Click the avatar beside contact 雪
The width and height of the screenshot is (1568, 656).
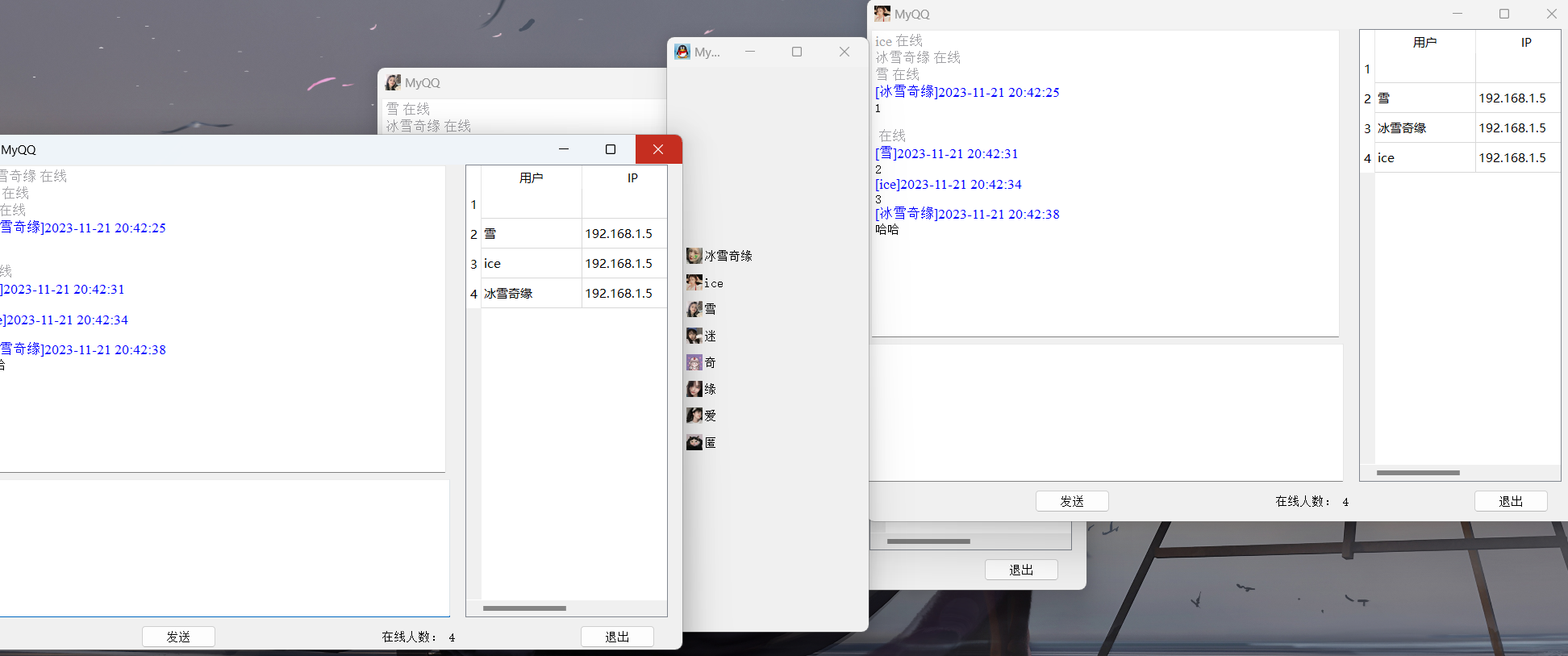coord(694,309)
